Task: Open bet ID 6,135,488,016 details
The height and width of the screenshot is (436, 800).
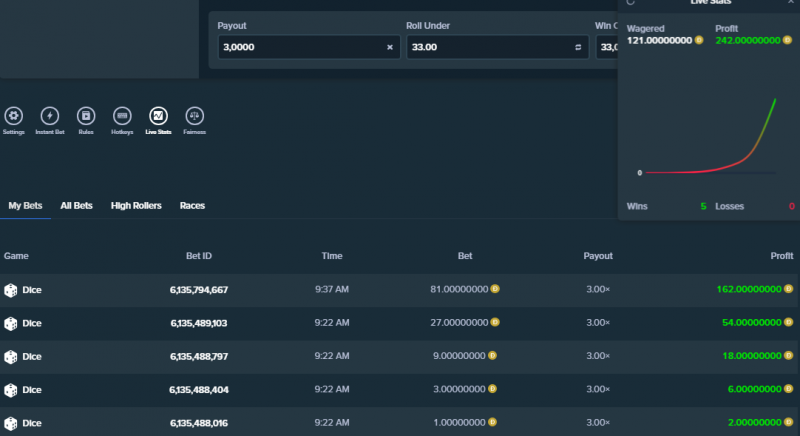Action: click(x=199, y=423)
